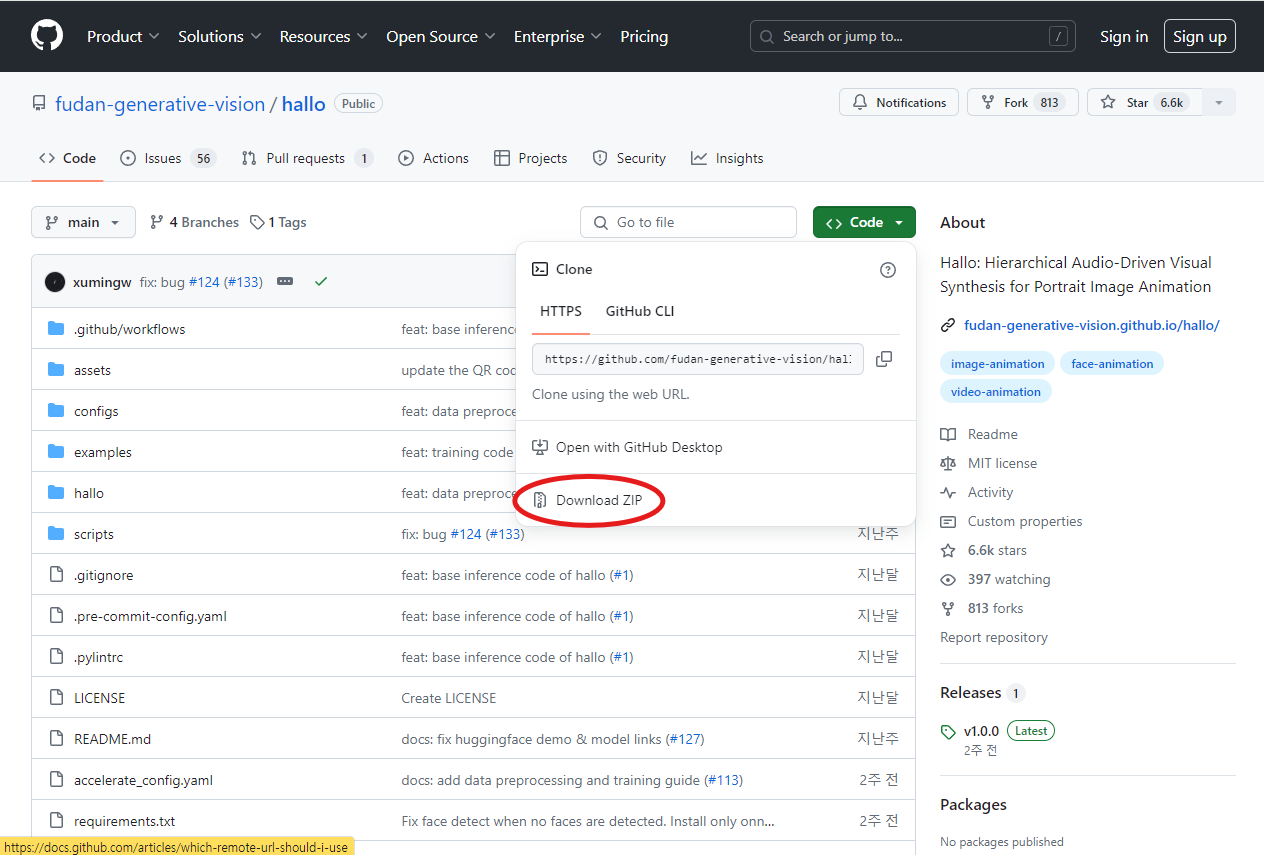Go to the Actions tab

[x=433, y=158]
